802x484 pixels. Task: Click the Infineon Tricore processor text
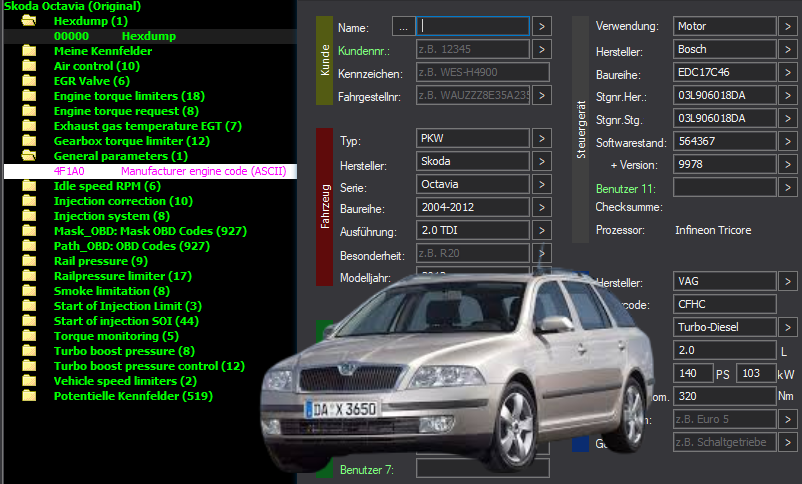tap(713, 230)
